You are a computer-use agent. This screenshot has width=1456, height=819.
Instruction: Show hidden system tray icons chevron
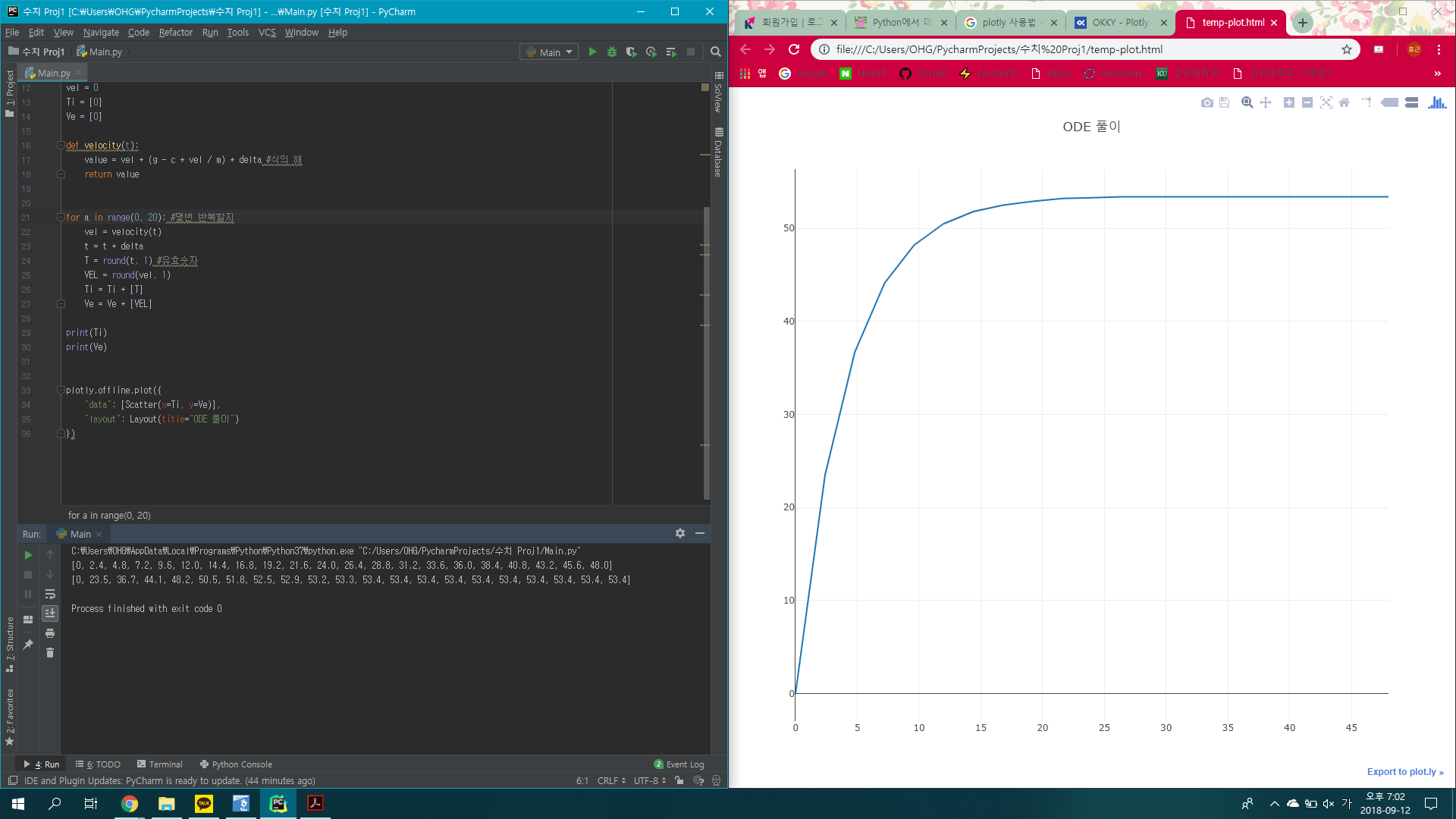pyautogui.click(x=1274, y=804)
